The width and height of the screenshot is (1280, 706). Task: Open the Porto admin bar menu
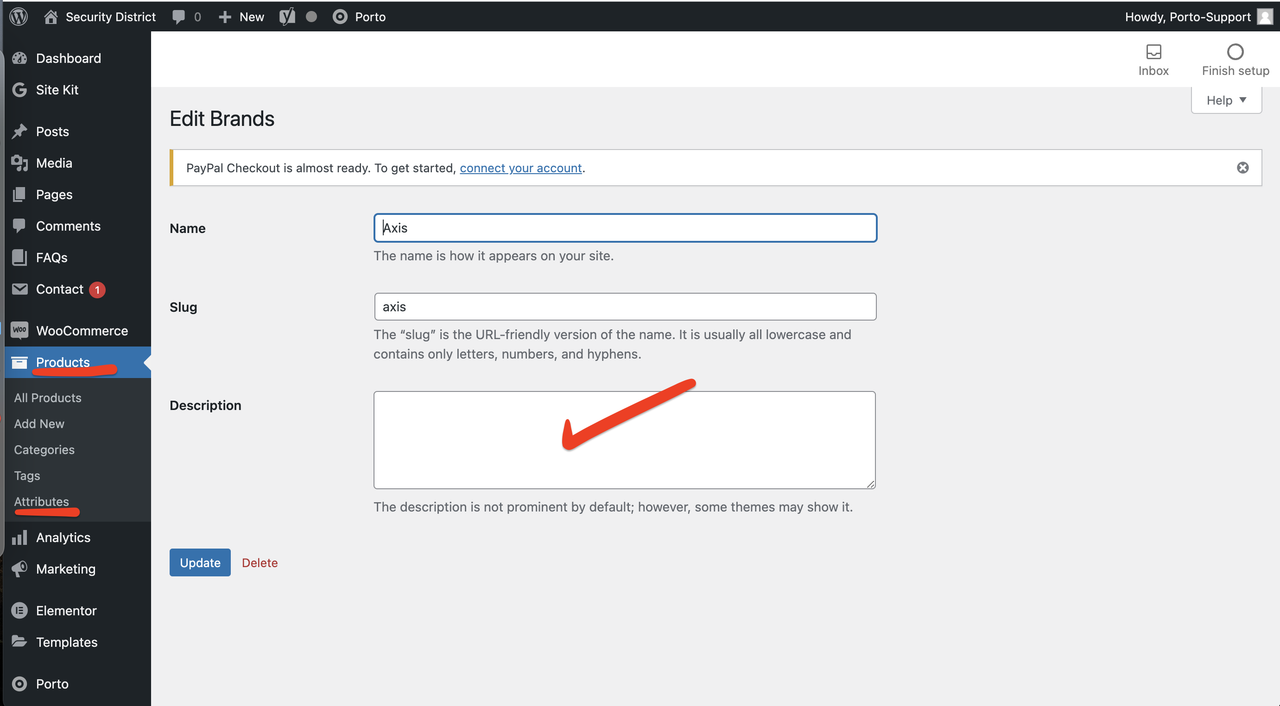click(359, 17)
